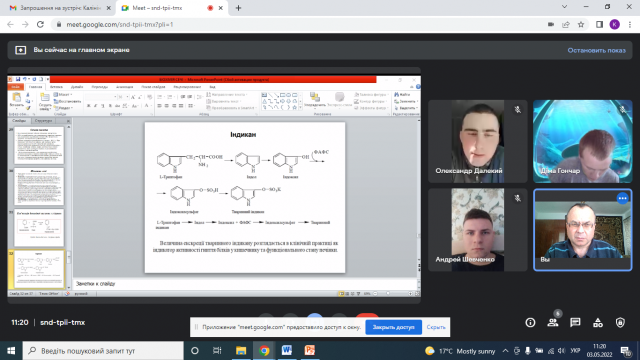Adjust the PowerPoint zoom slider
The height and width of the screenshot is (360, 640).
[x=389, y=293]
